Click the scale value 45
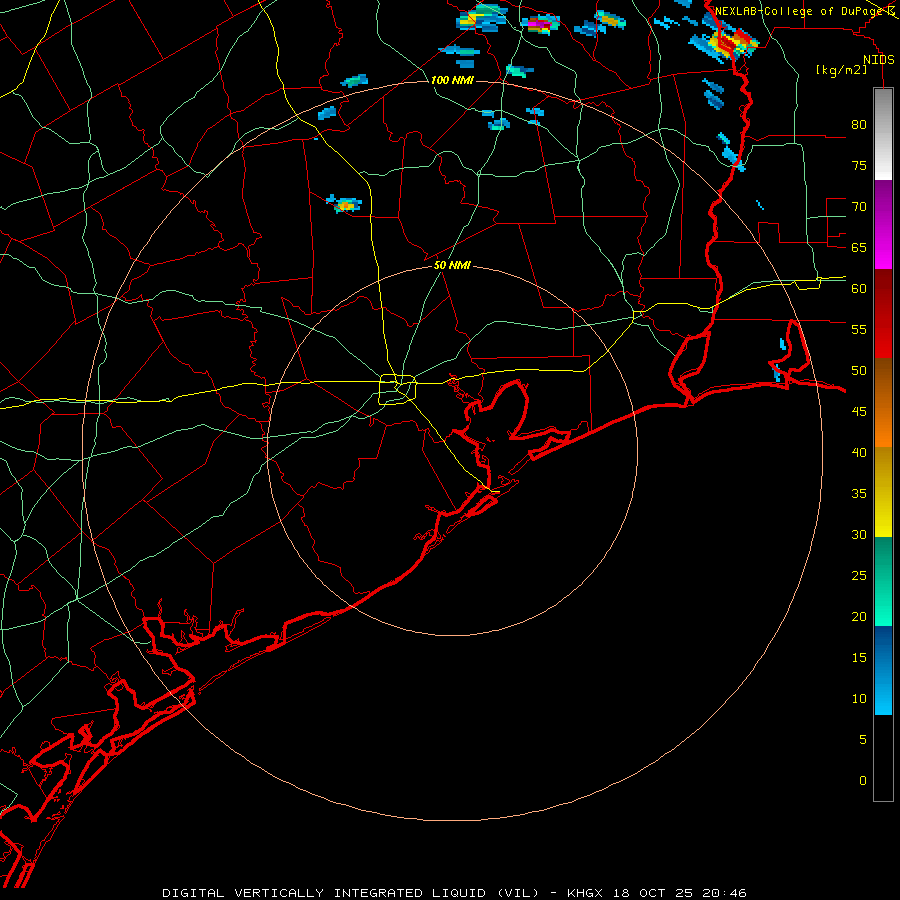Image resolution: width=900 pixels, height=900 pixels. (859, 412)
